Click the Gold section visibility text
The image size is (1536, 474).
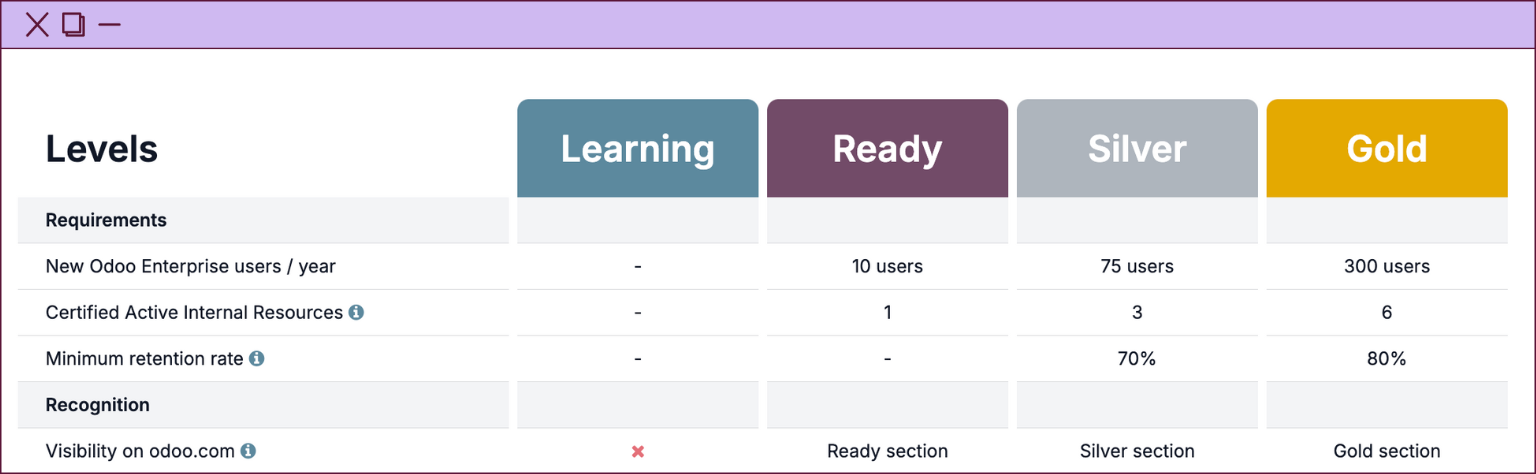pyautogui.click(x=1386, y=451)
